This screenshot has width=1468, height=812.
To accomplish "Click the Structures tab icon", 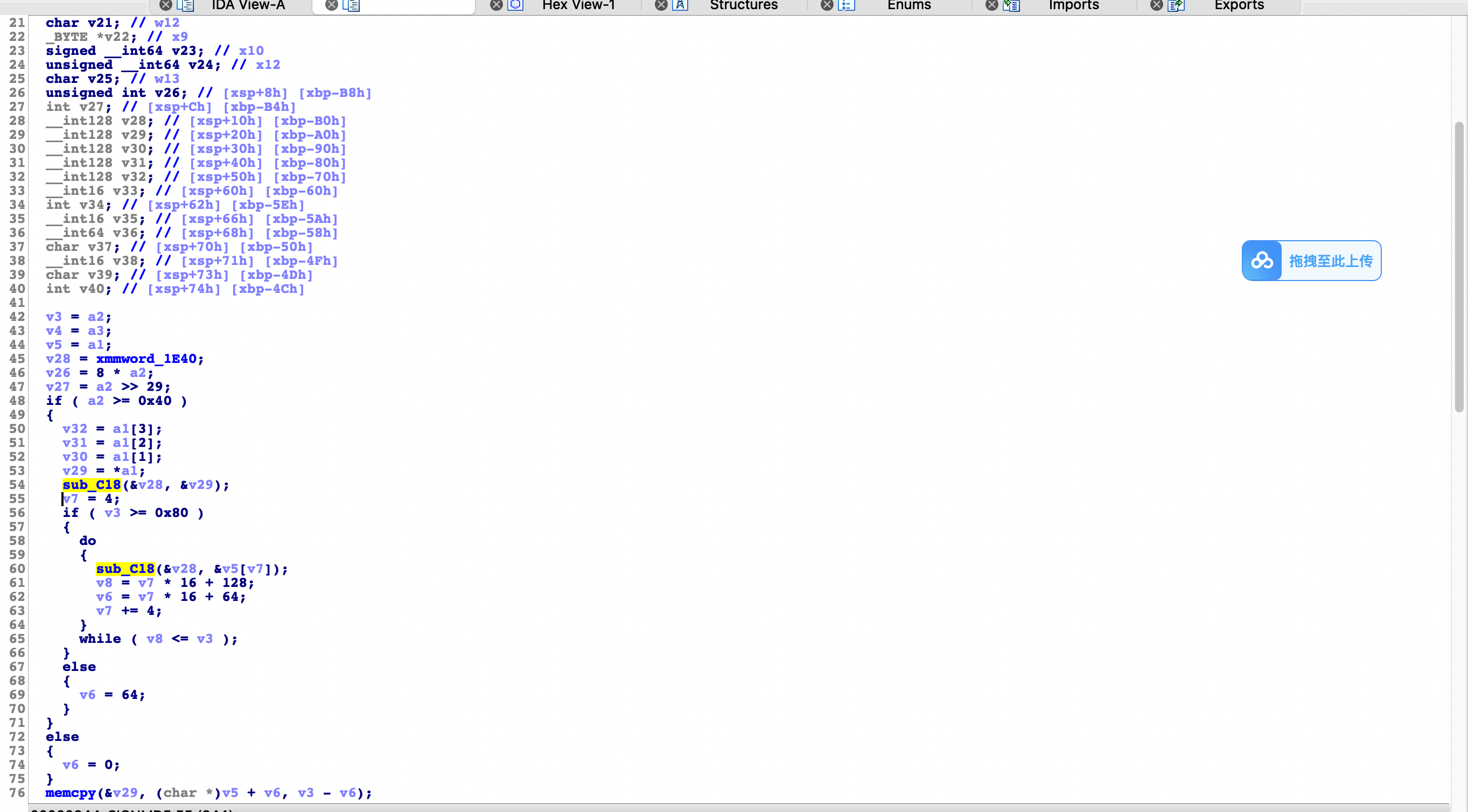I will coord(681,5).
